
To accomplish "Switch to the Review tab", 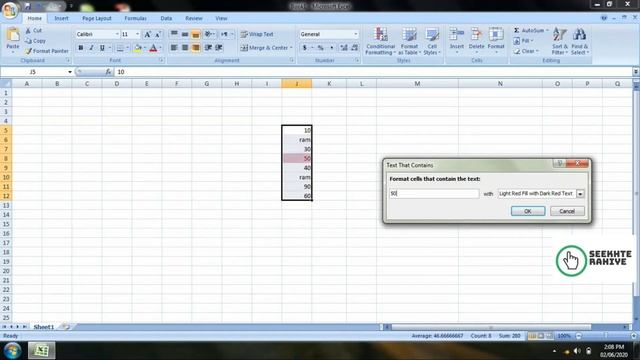I will click(193, 18).
